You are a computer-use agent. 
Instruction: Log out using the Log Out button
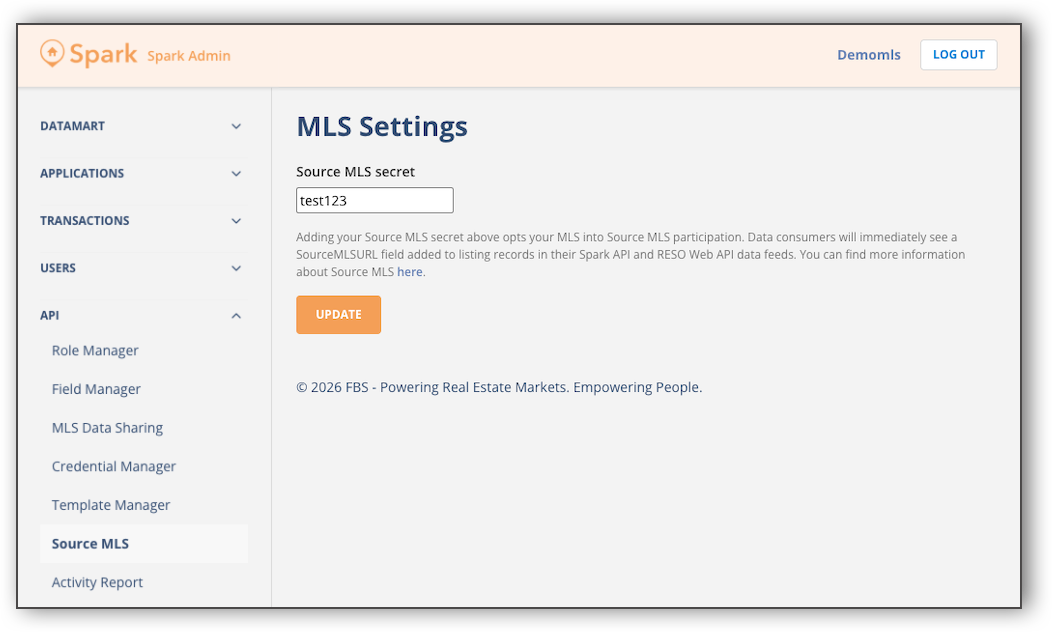958,54
